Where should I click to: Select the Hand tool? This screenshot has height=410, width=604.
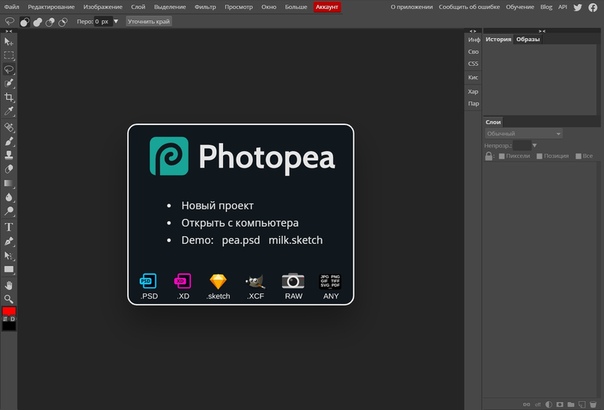tap(8, 286)
